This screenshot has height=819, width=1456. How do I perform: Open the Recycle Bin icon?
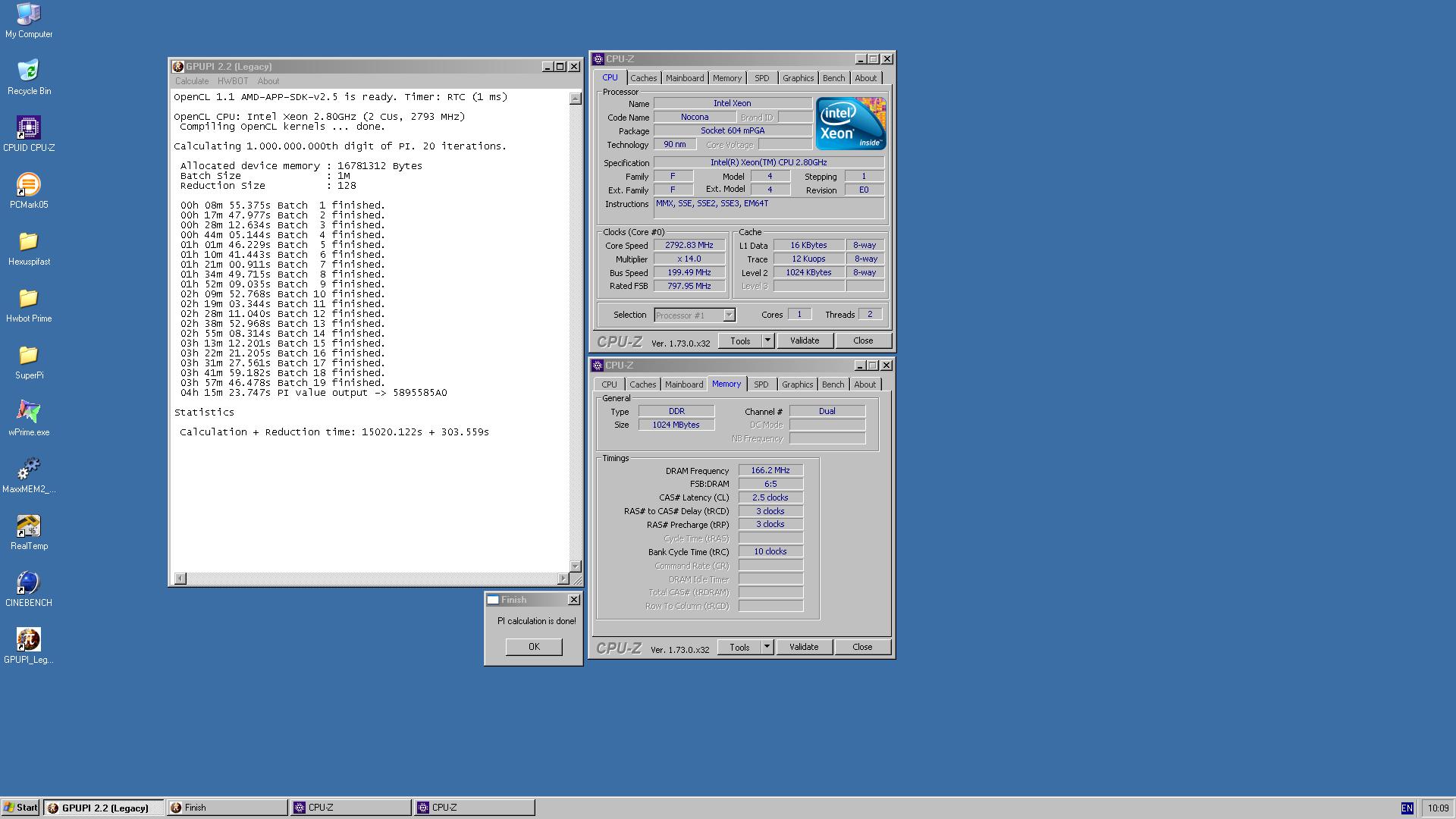tap(29, 77)
